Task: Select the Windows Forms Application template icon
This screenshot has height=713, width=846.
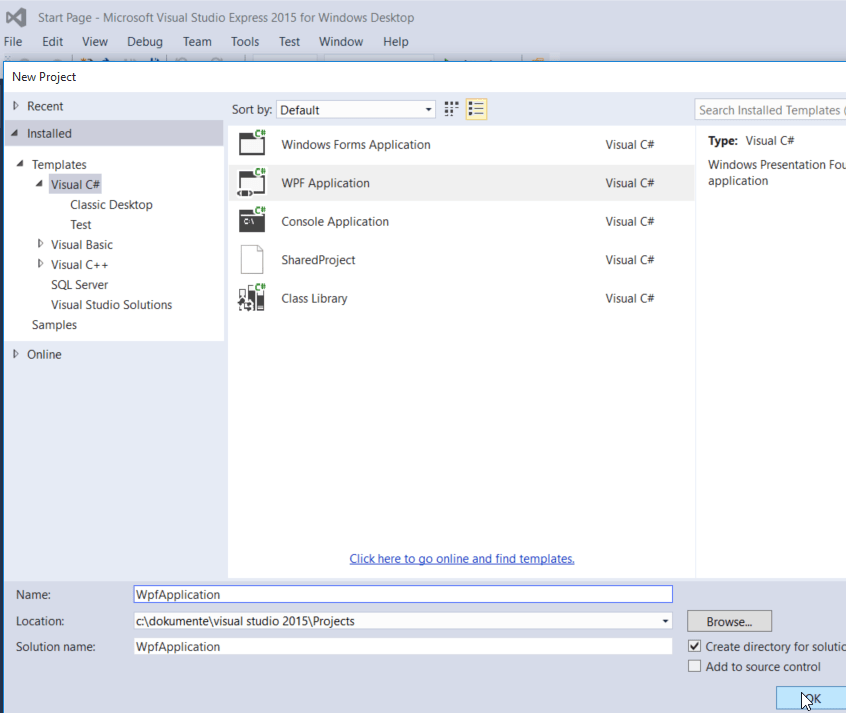Action: pyautogui.click(x=252, y=144)
